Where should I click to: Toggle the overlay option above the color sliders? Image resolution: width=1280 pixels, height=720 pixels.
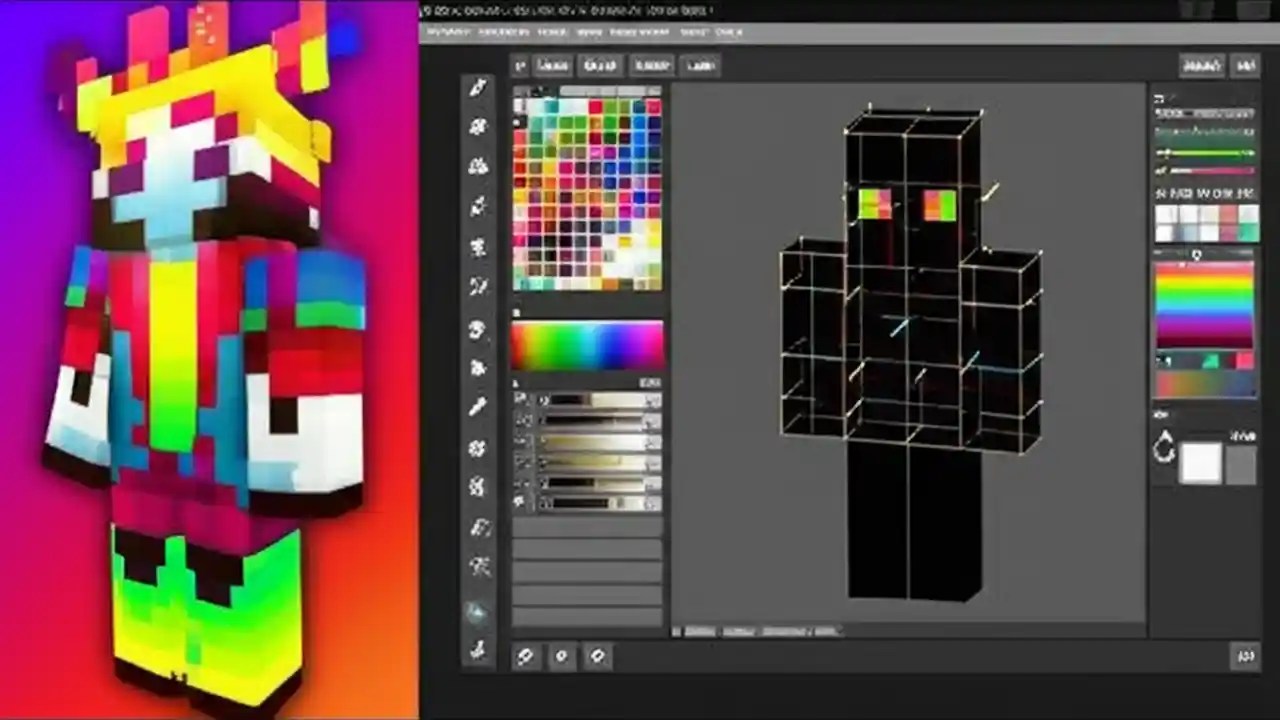click(520, 382)
